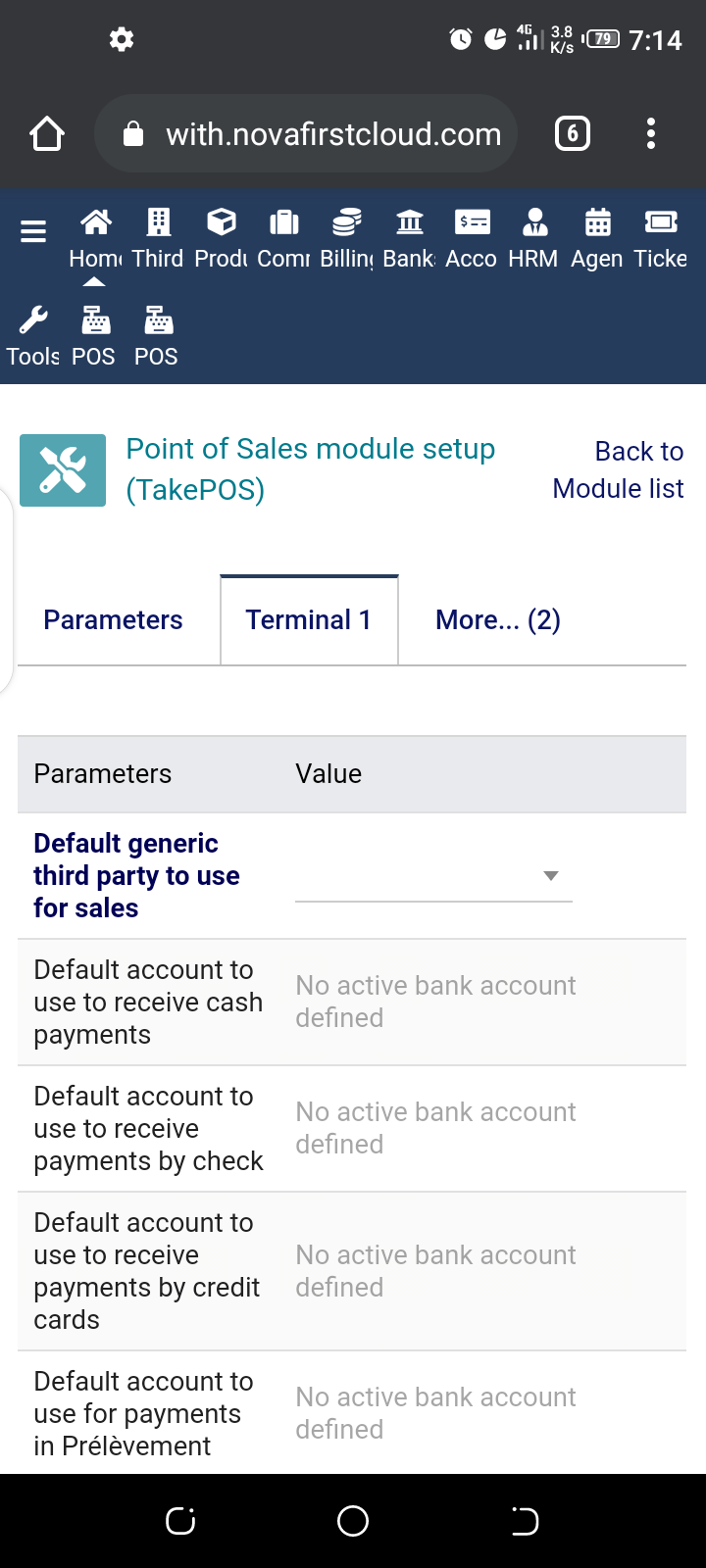The height and width of the screenshot is (1568, 706).
Task: Switch to the Parameters tab
Action: (x=113, y=620)
